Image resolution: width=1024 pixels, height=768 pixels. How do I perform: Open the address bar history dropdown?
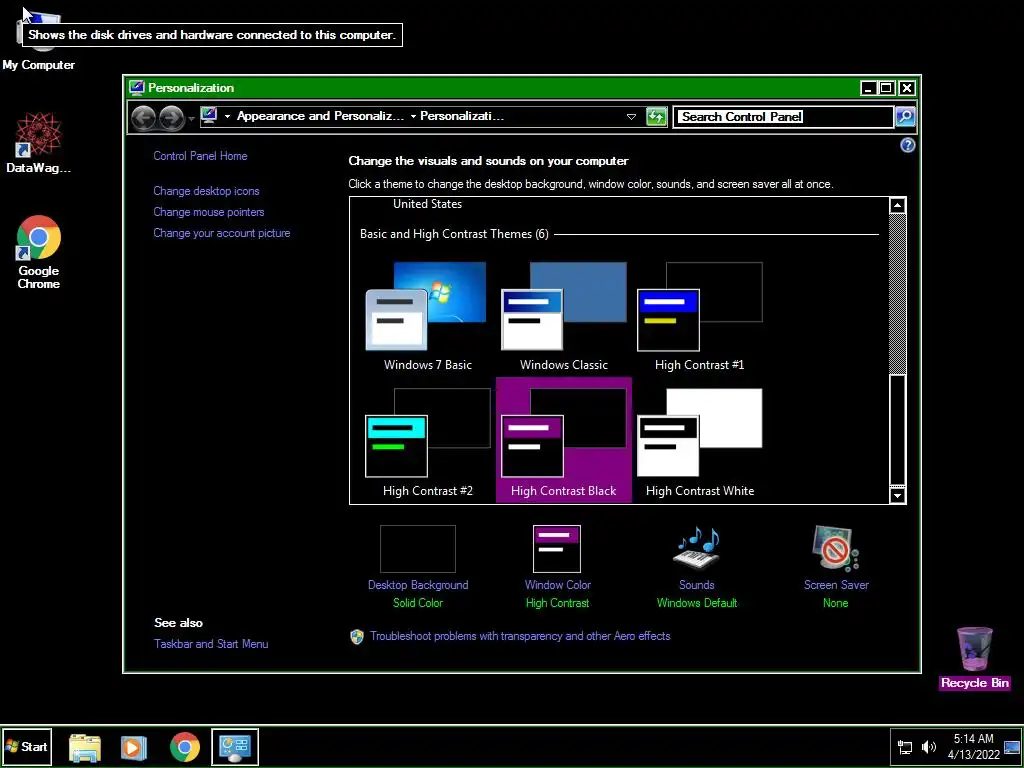click(631, 117)
